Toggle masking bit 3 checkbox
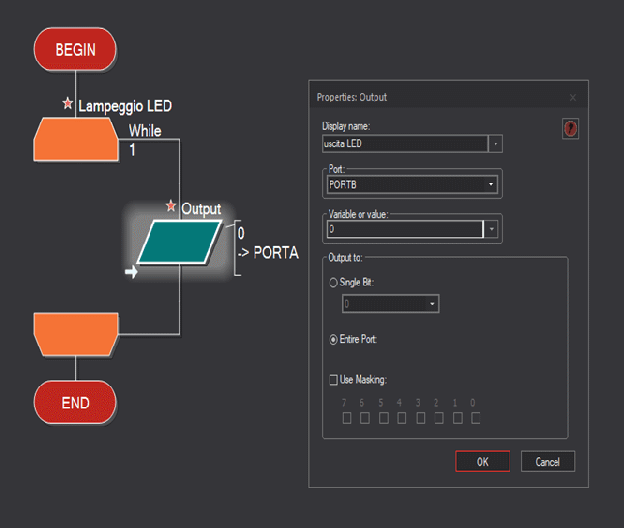The height and width of the screenshot is (528, 630). [420, 418]
